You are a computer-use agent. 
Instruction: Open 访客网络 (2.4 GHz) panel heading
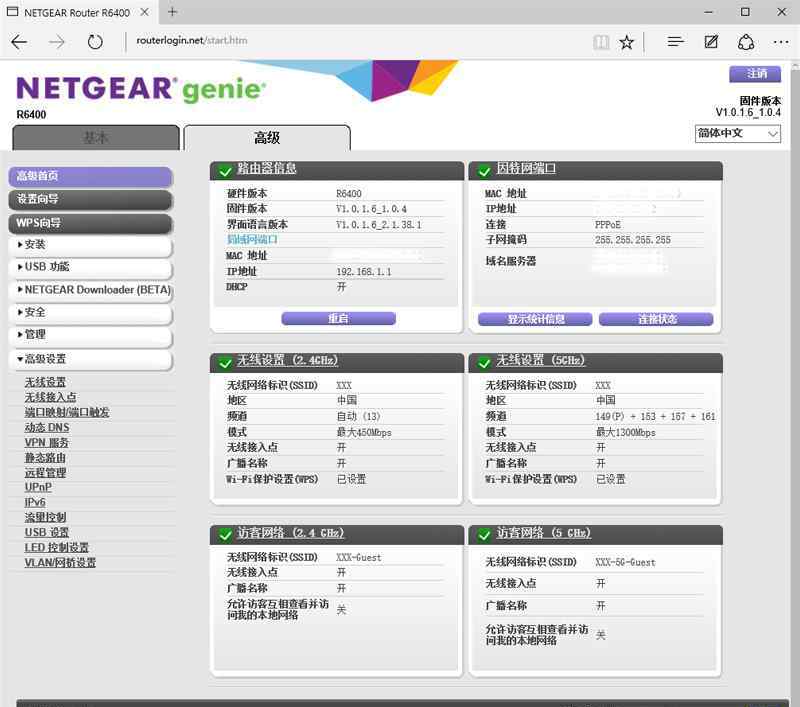point(290,533)
